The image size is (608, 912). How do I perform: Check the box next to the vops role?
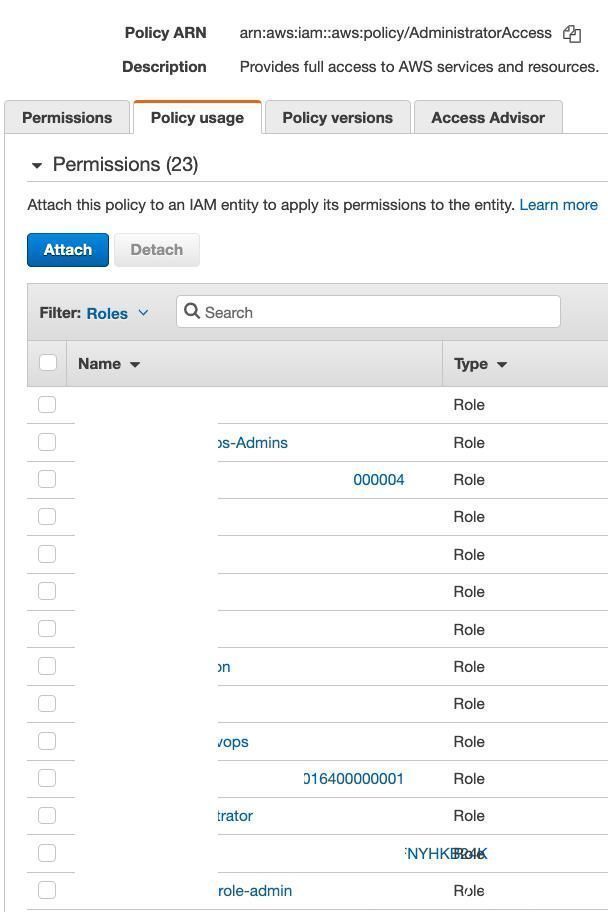(47, 741)
